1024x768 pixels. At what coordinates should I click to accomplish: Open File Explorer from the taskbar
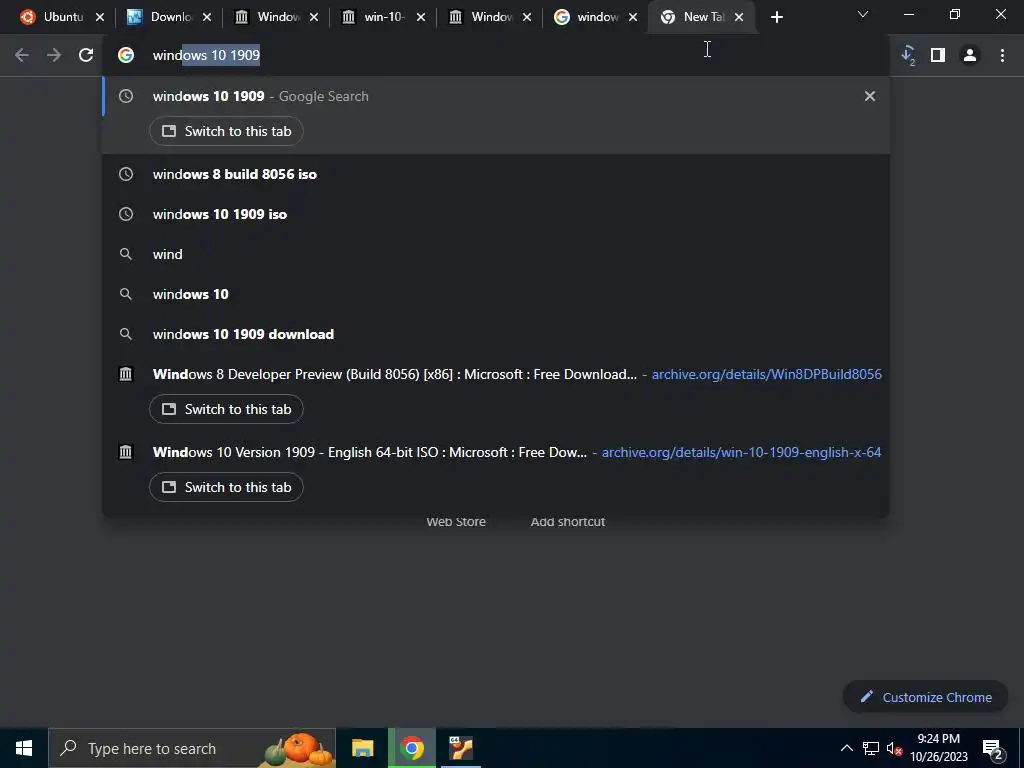click(x=362, y=748)
